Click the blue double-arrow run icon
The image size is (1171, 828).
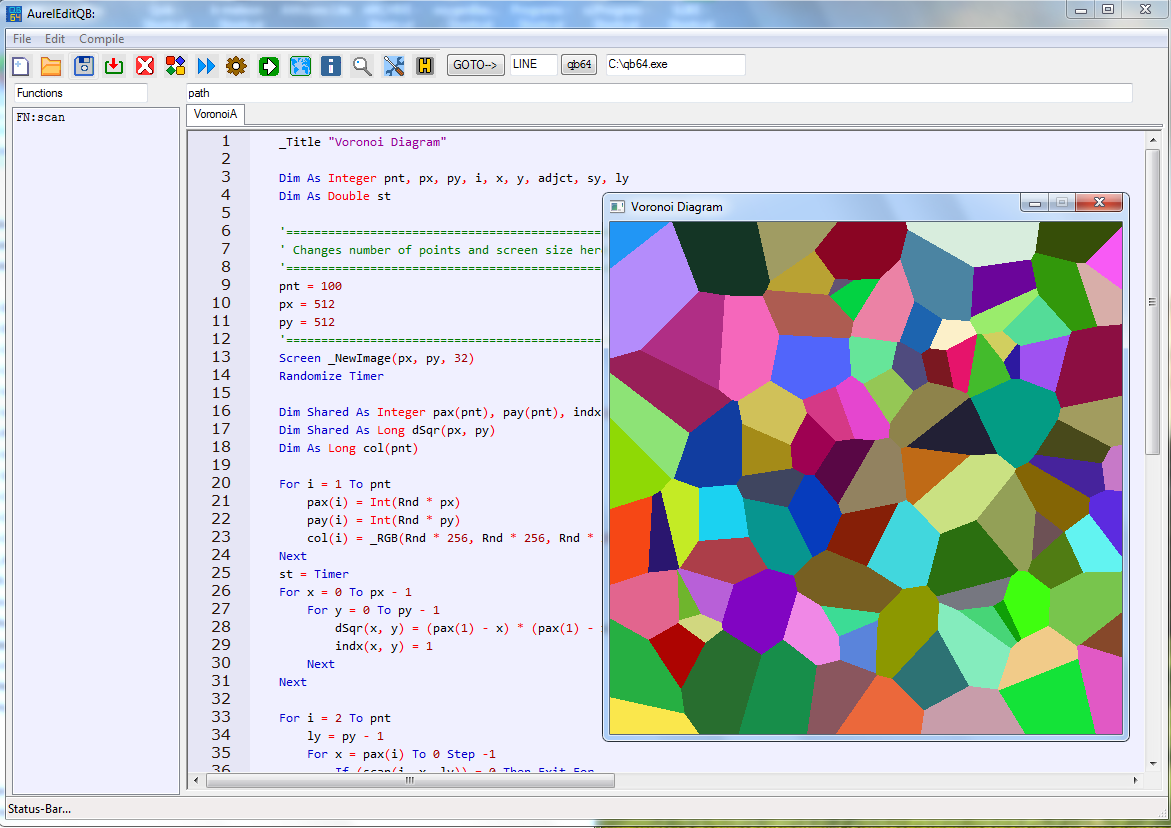pyautogui.click(x=206, y=66)
